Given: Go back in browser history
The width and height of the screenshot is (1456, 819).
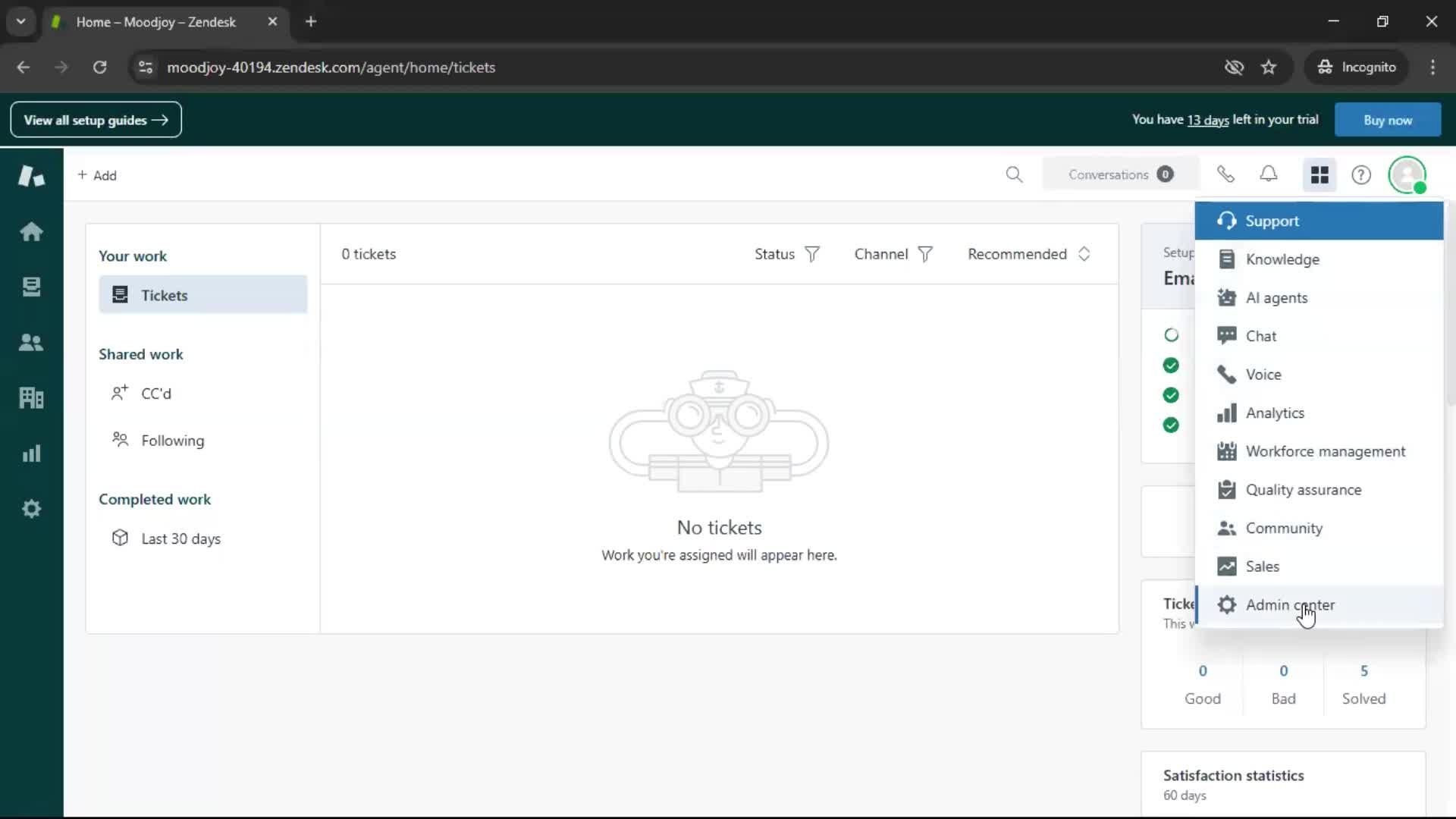Looking at the screenshot, I should pyautogui.click(x=23, y=67).
